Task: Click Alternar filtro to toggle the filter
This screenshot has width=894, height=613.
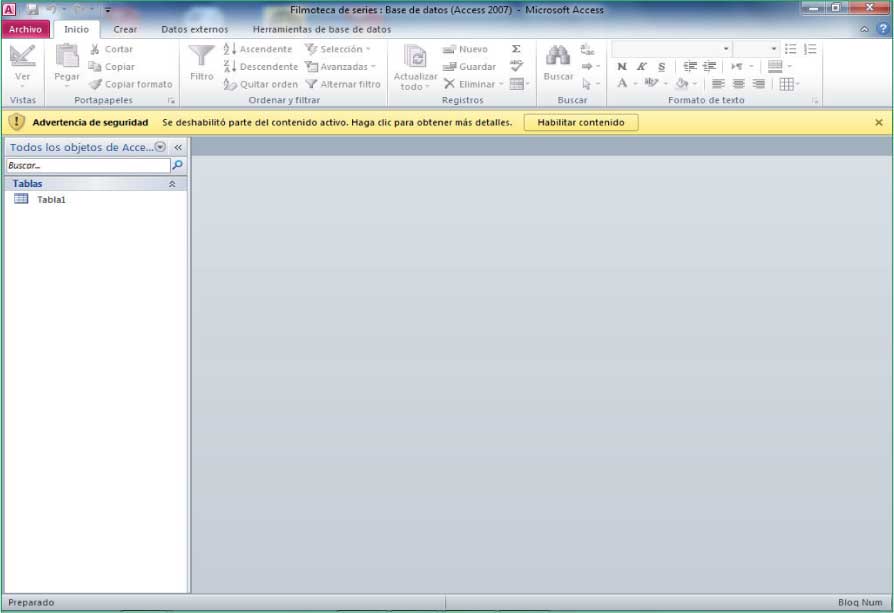Action: pos(343,85)
